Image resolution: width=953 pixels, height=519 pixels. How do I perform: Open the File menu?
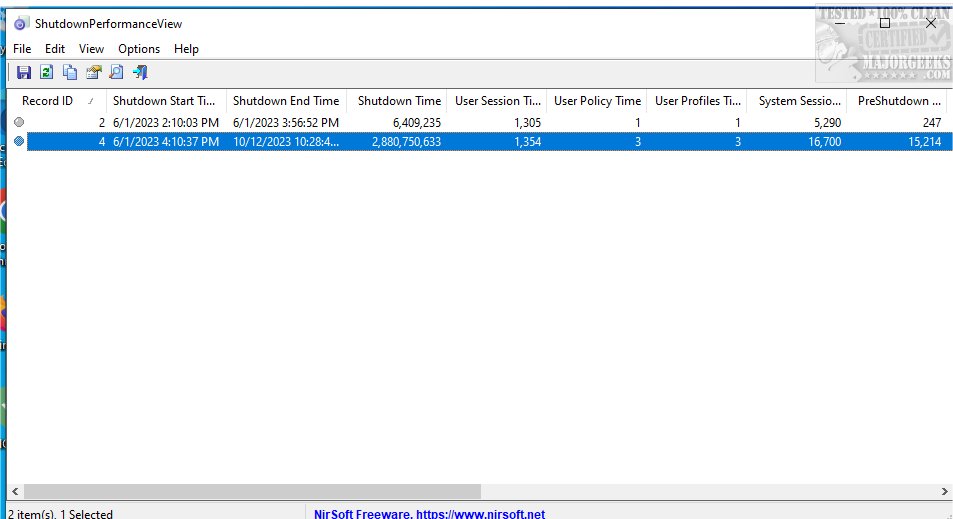click(22, 48)
